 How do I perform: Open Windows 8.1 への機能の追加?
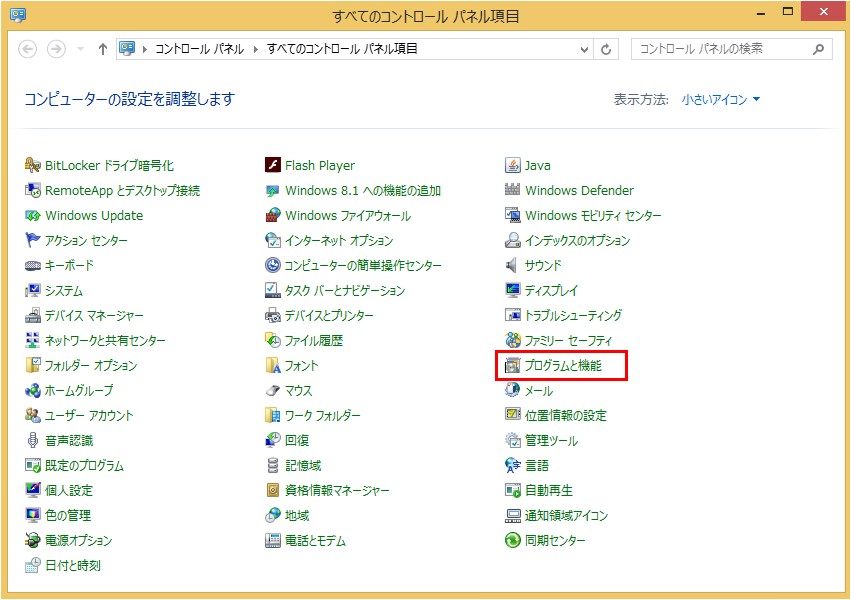click(x=353, y=190)
